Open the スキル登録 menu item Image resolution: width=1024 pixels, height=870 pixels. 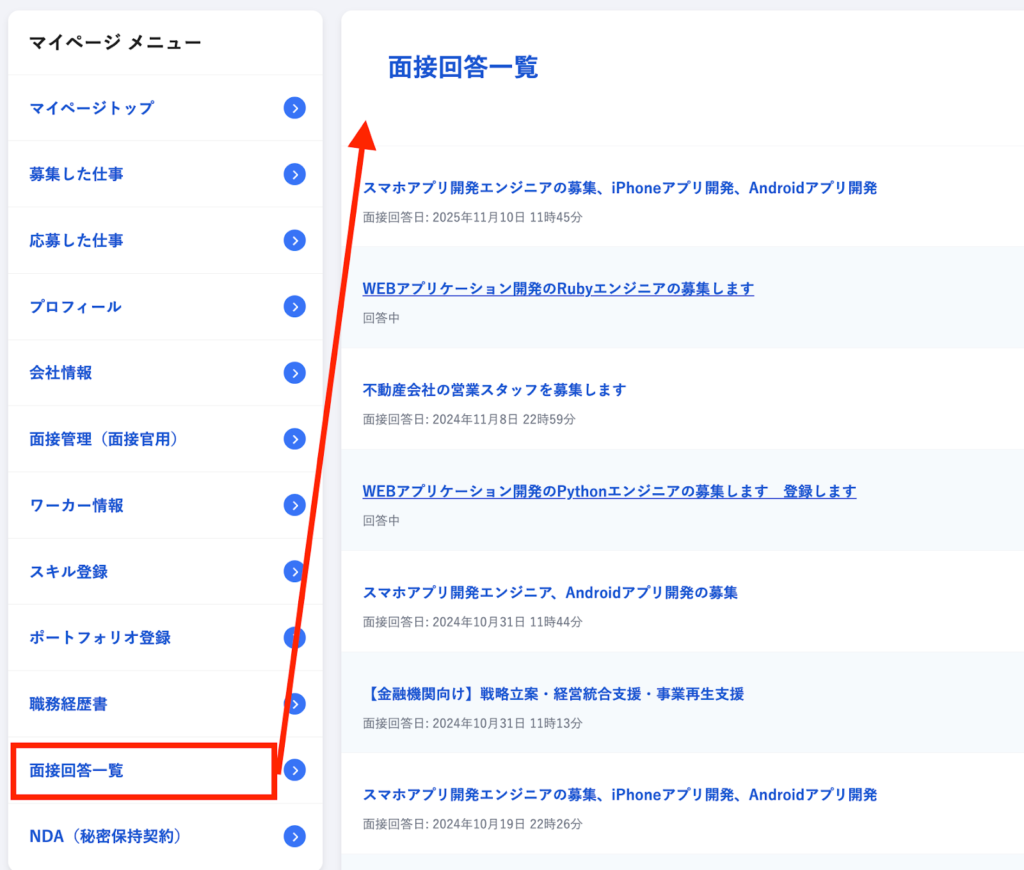[x=69, y=572]
